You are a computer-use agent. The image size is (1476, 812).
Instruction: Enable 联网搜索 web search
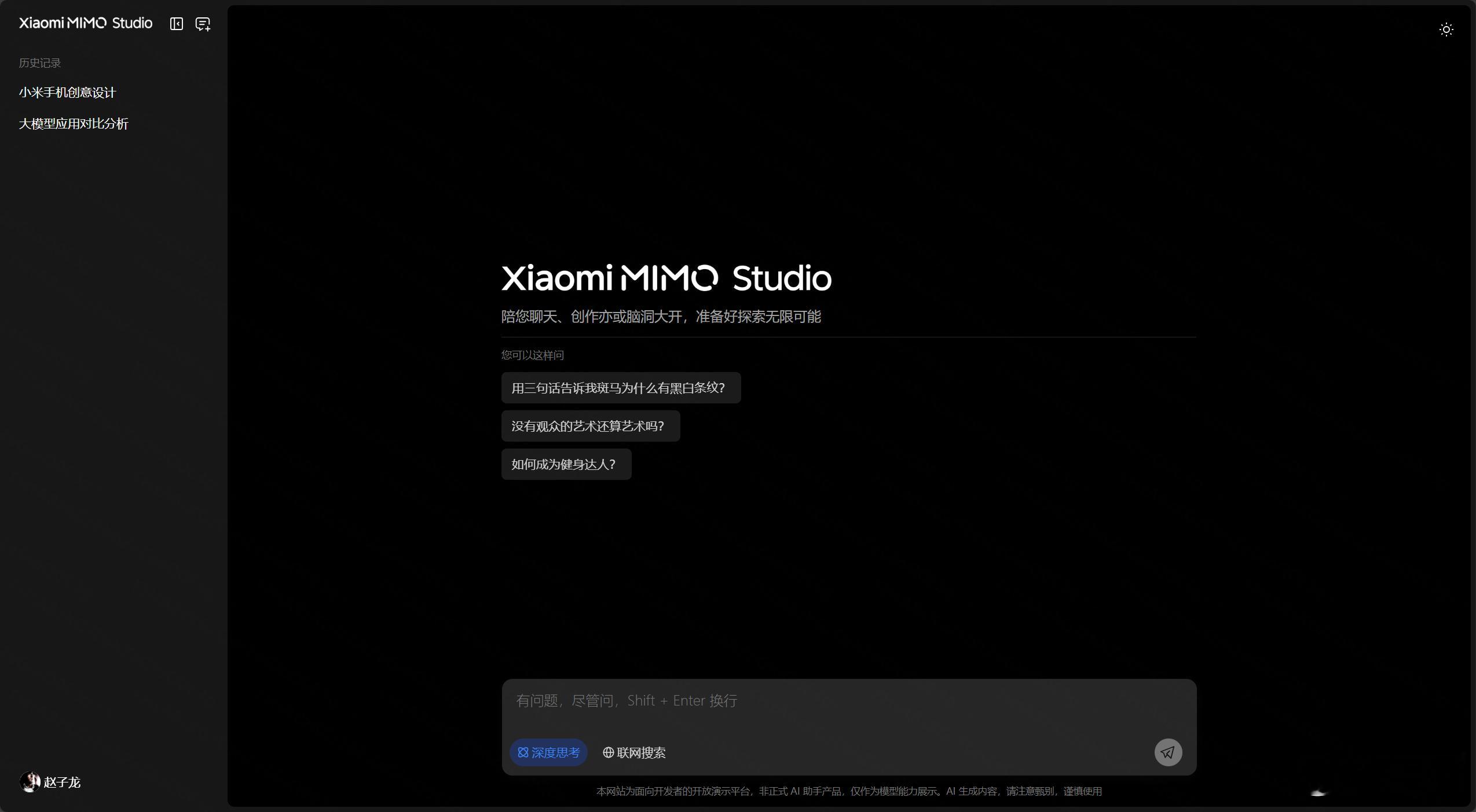pyautogui.click(x=634, y=752)
